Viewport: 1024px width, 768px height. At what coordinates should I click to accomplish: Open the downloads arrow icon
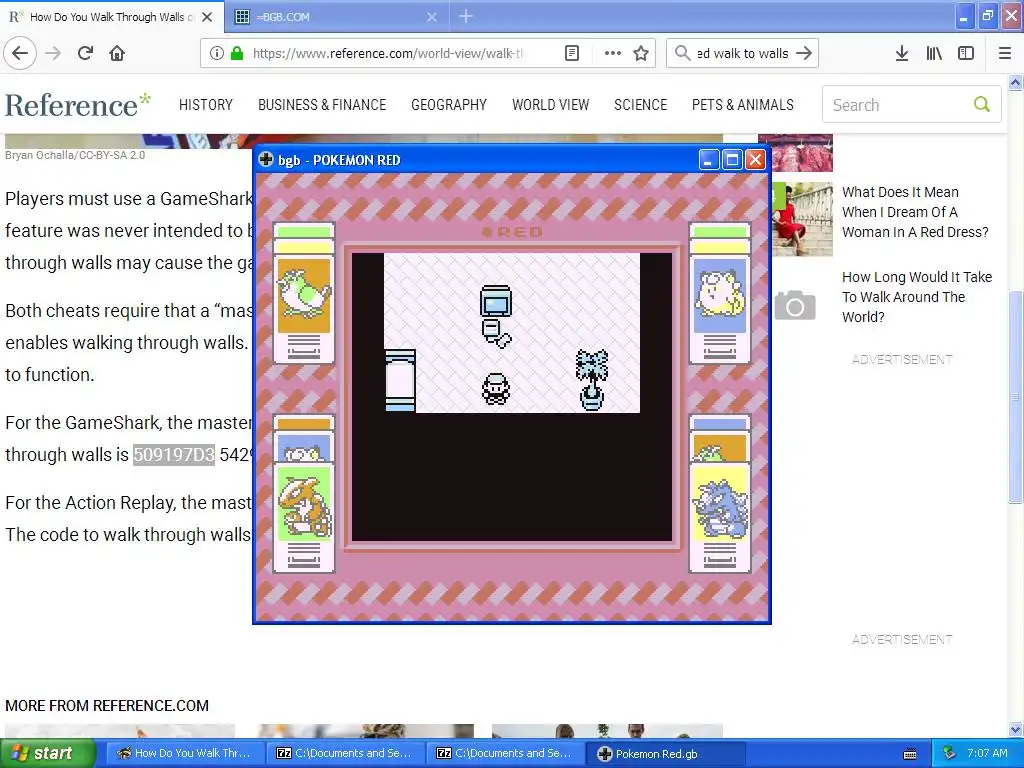point(902,53)
